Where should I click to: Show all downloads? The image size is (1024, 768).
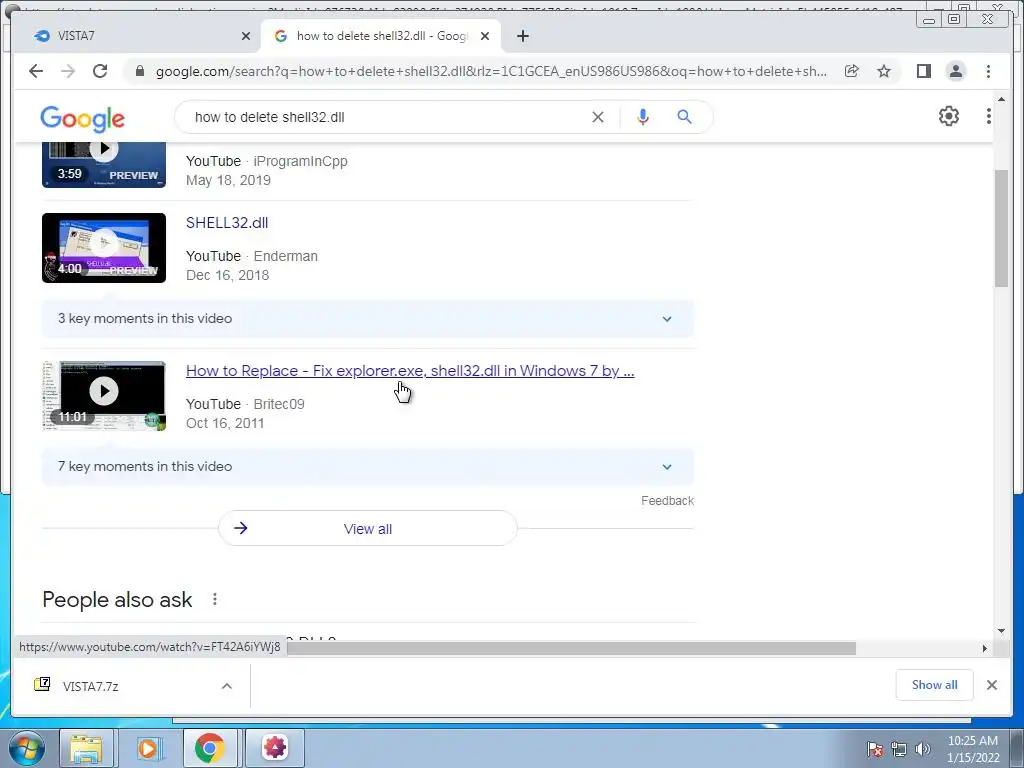934,684
